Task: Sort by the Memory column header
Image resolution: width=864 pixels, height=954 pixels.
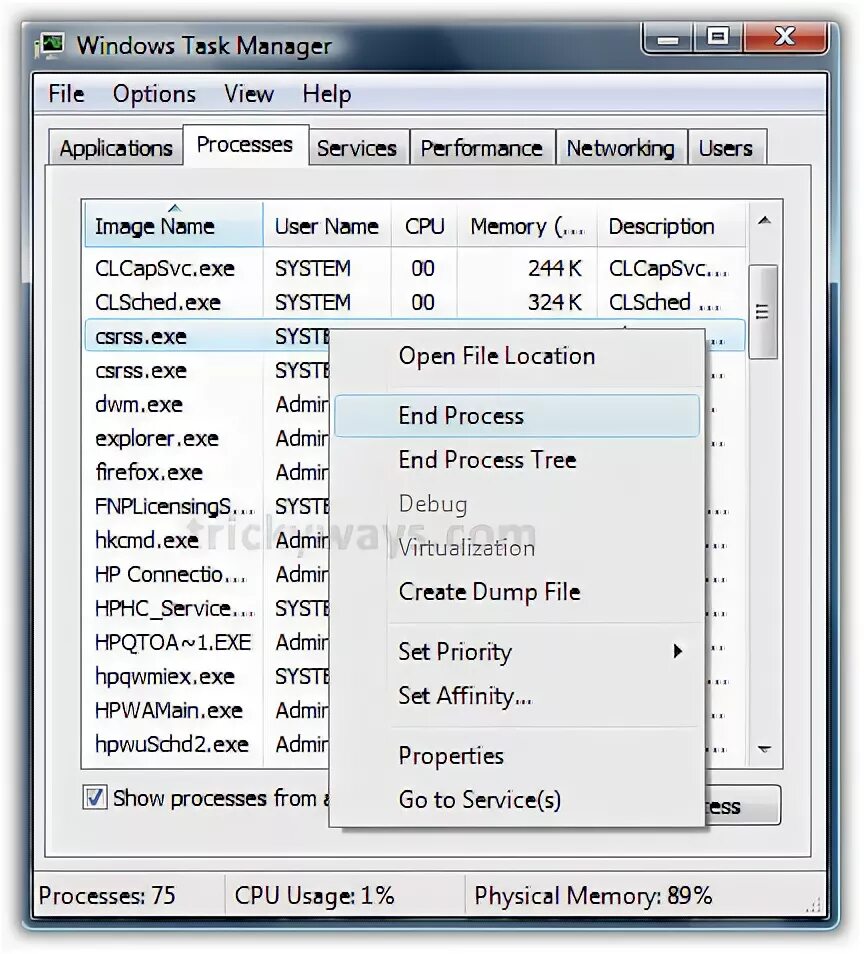Action: (x=527, y=226)
